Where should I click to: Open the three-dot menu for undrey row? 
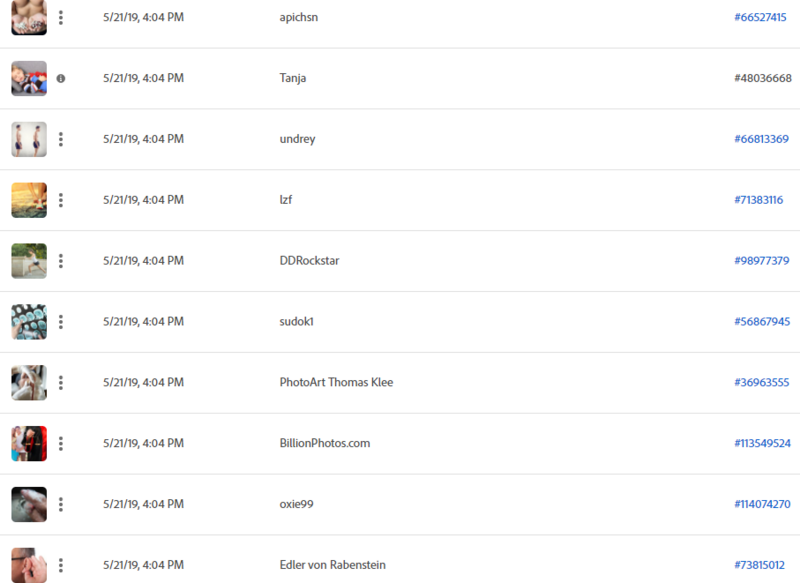61,139
